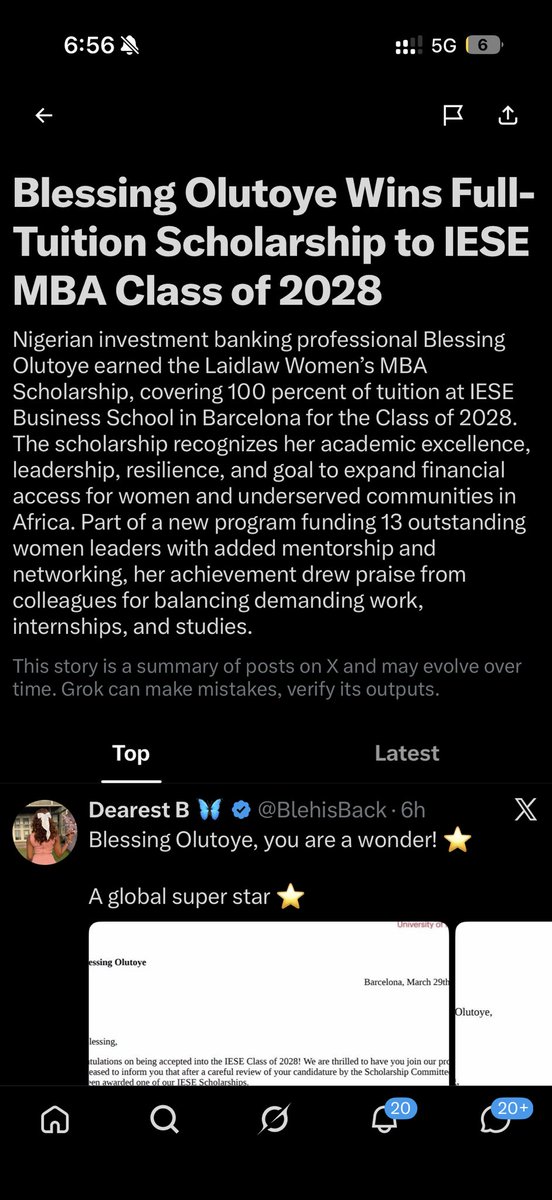Switch to the Top tab
This screenshot has width=552, height=1200.
point(131,753)
